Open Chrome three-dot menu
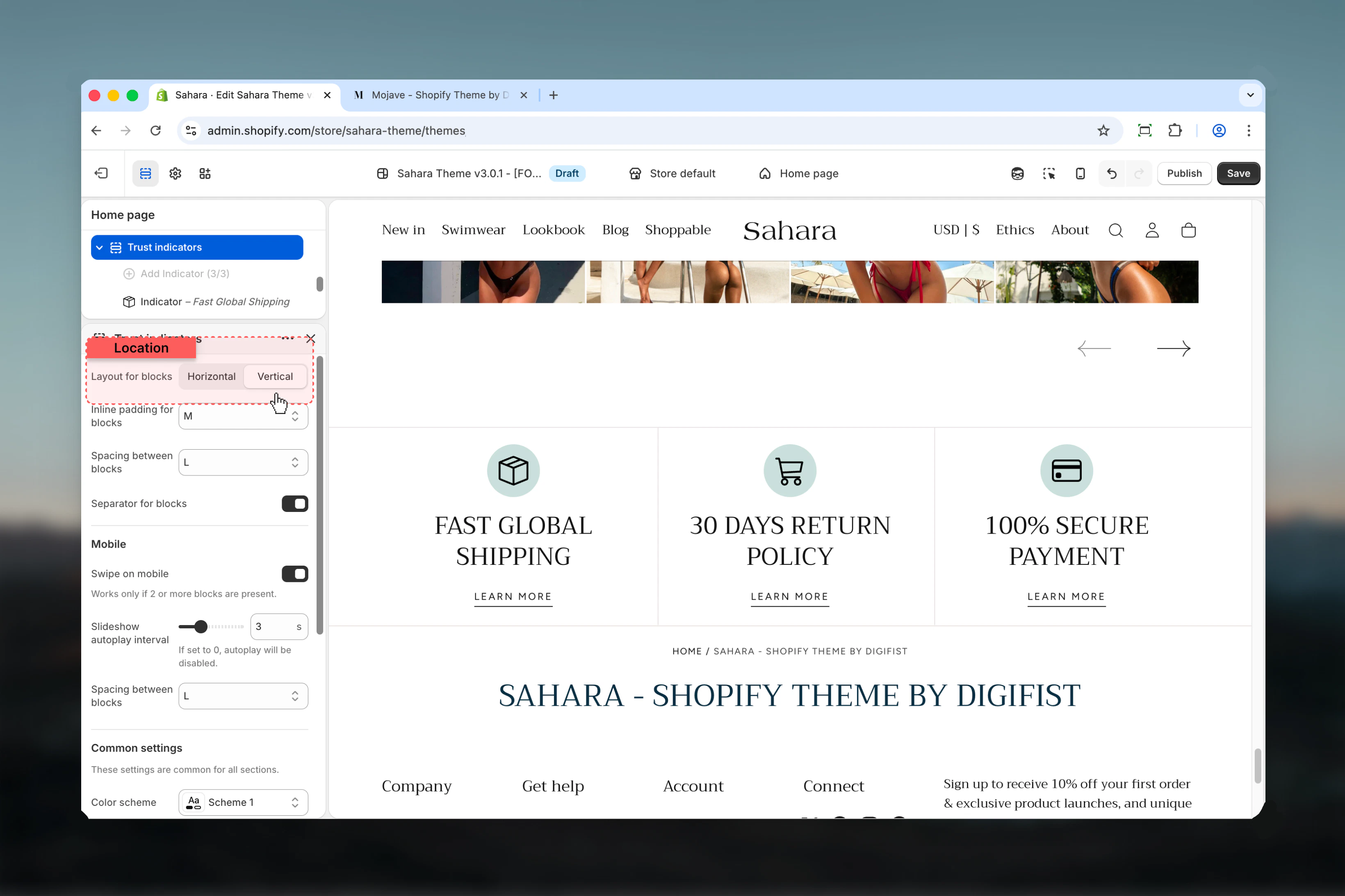1345x896 pixels. click(1249, 131)
